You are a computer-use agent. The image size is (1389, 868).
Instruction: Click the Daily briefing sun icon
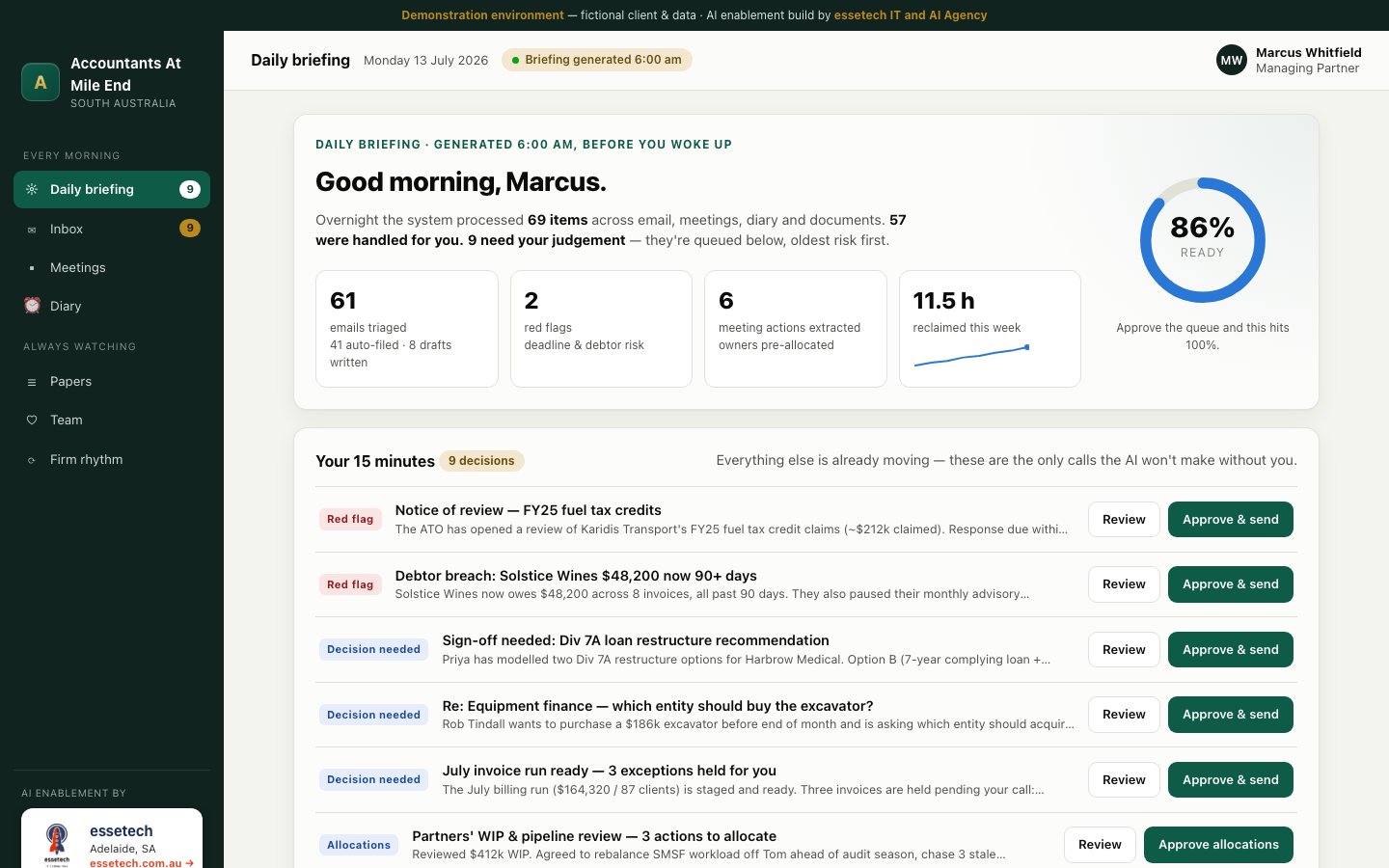[x=32, y=190]
